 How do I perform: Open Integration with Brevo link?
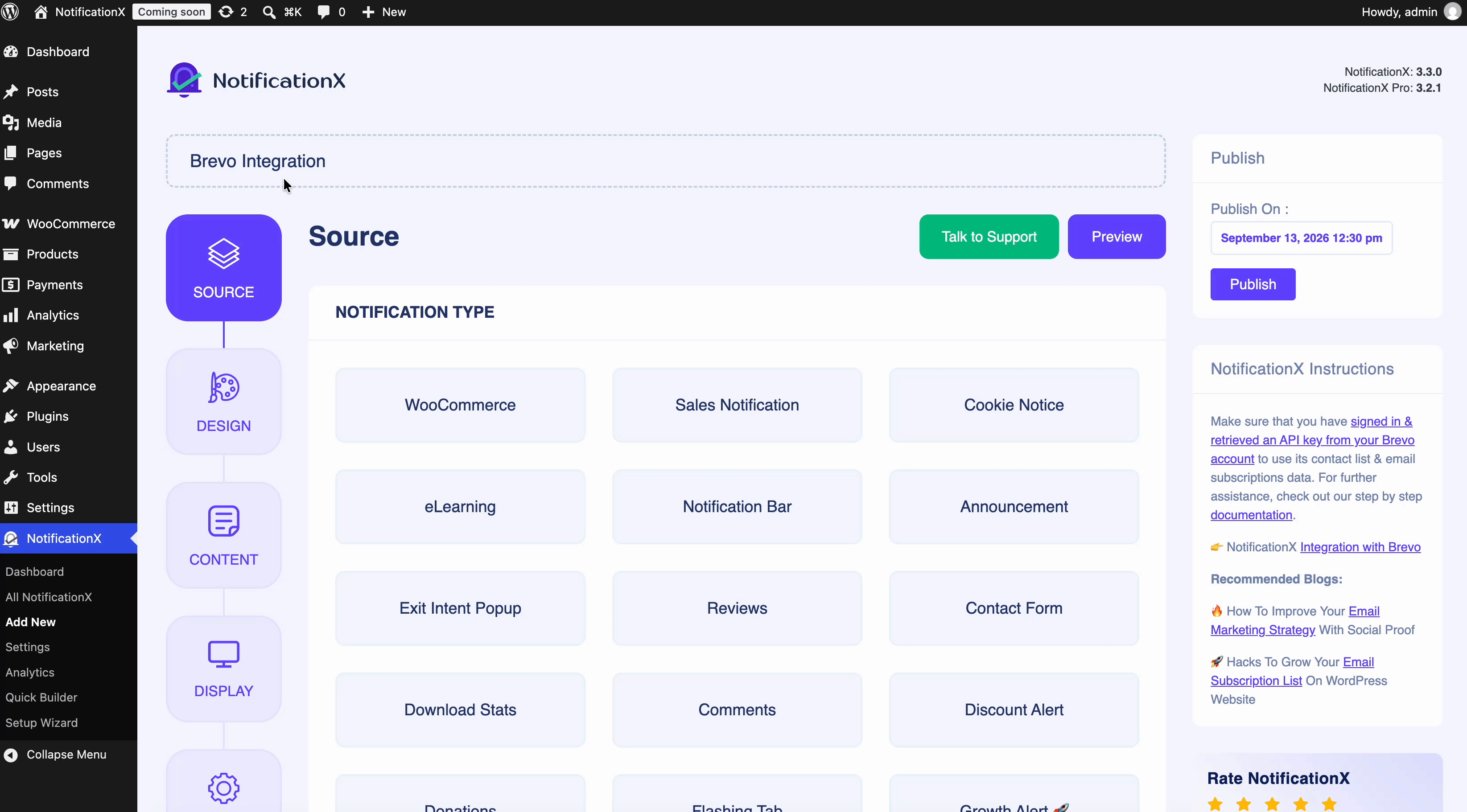[x=1360, y=547]
